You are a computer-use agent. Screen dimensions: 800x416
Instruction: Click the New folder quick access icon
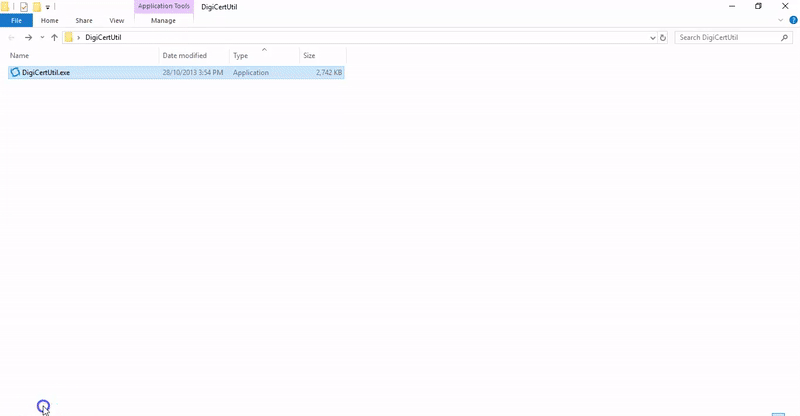pyautogui.click(x=37, y=7)
